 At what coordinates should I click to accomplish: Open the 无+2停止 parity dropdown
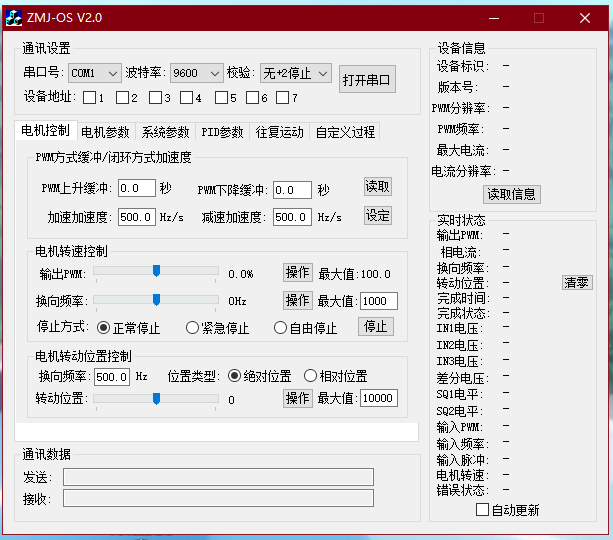pos(296,73)
